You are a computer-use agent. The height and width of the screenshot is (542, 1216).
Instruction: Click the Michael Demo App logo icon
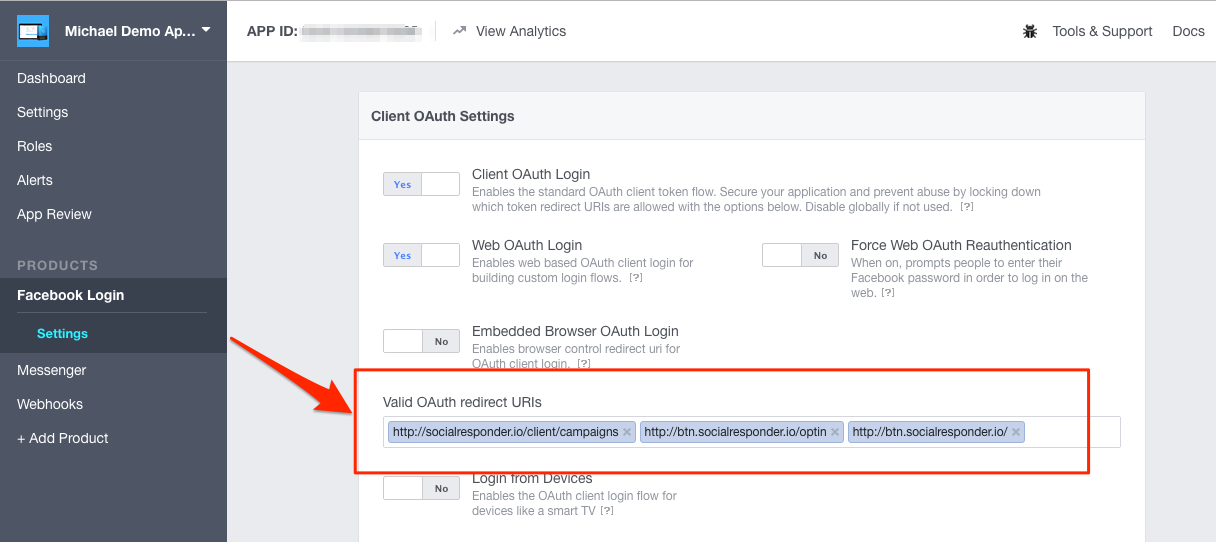pos(33,31)
